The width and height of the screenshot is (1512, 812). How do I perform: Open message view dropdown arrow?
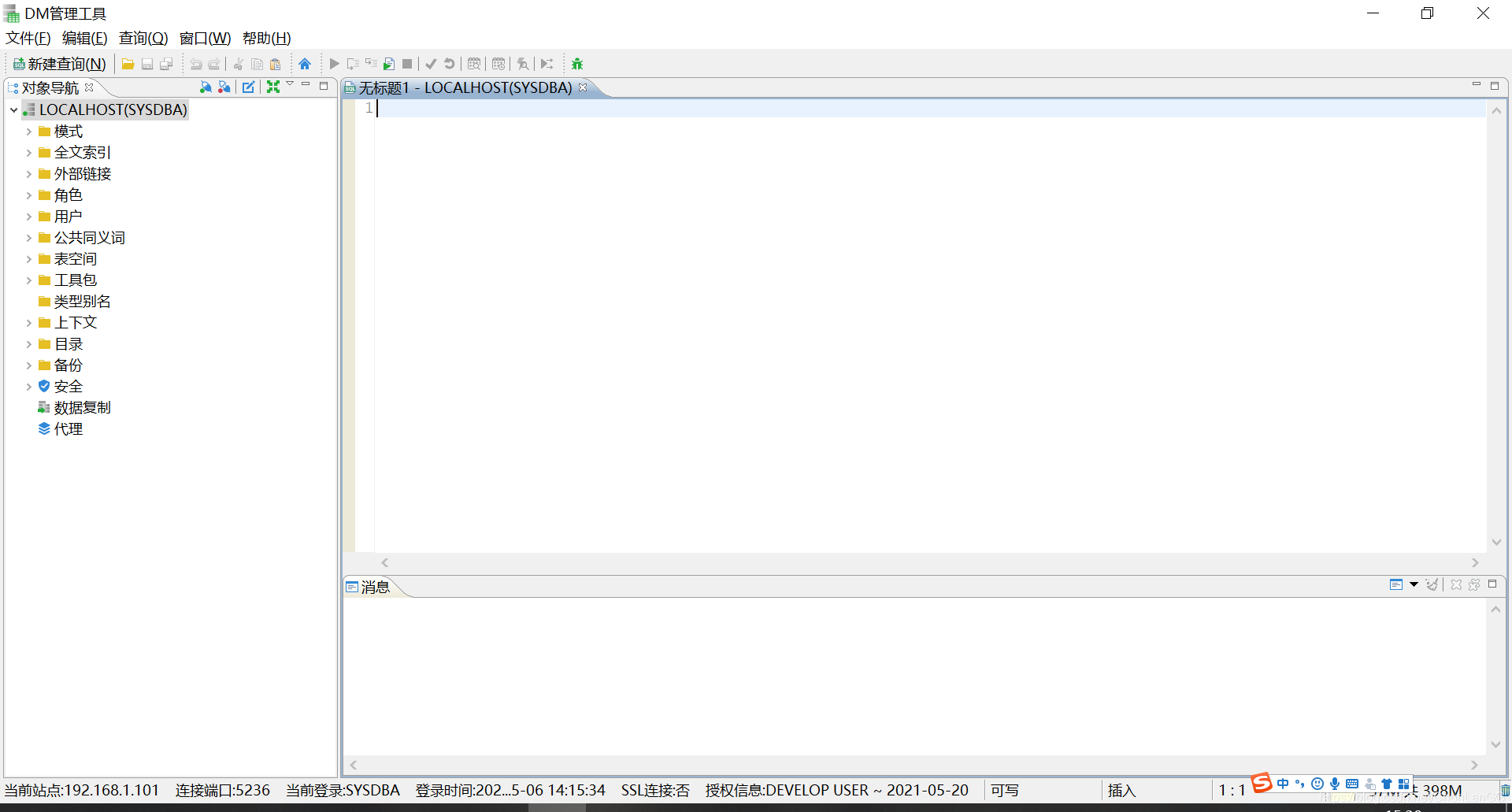point(1414,584)
